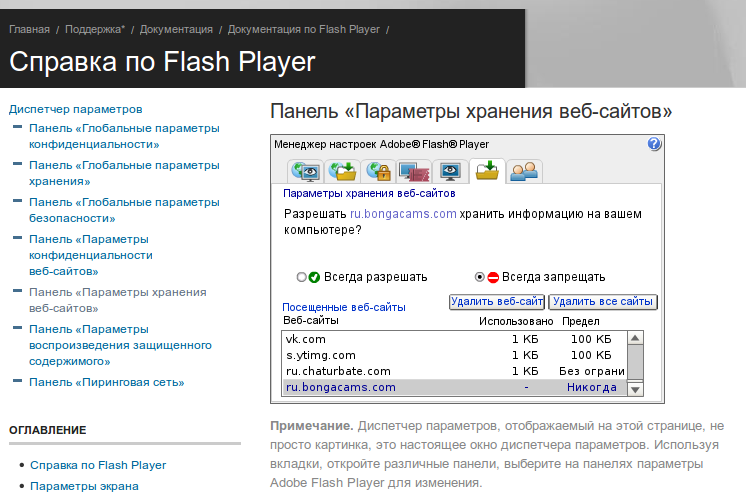This screenshot has width=746, height=498.
Task: Click the 'Посещенные веб-сайты' label
Action: tap(344, 307)
